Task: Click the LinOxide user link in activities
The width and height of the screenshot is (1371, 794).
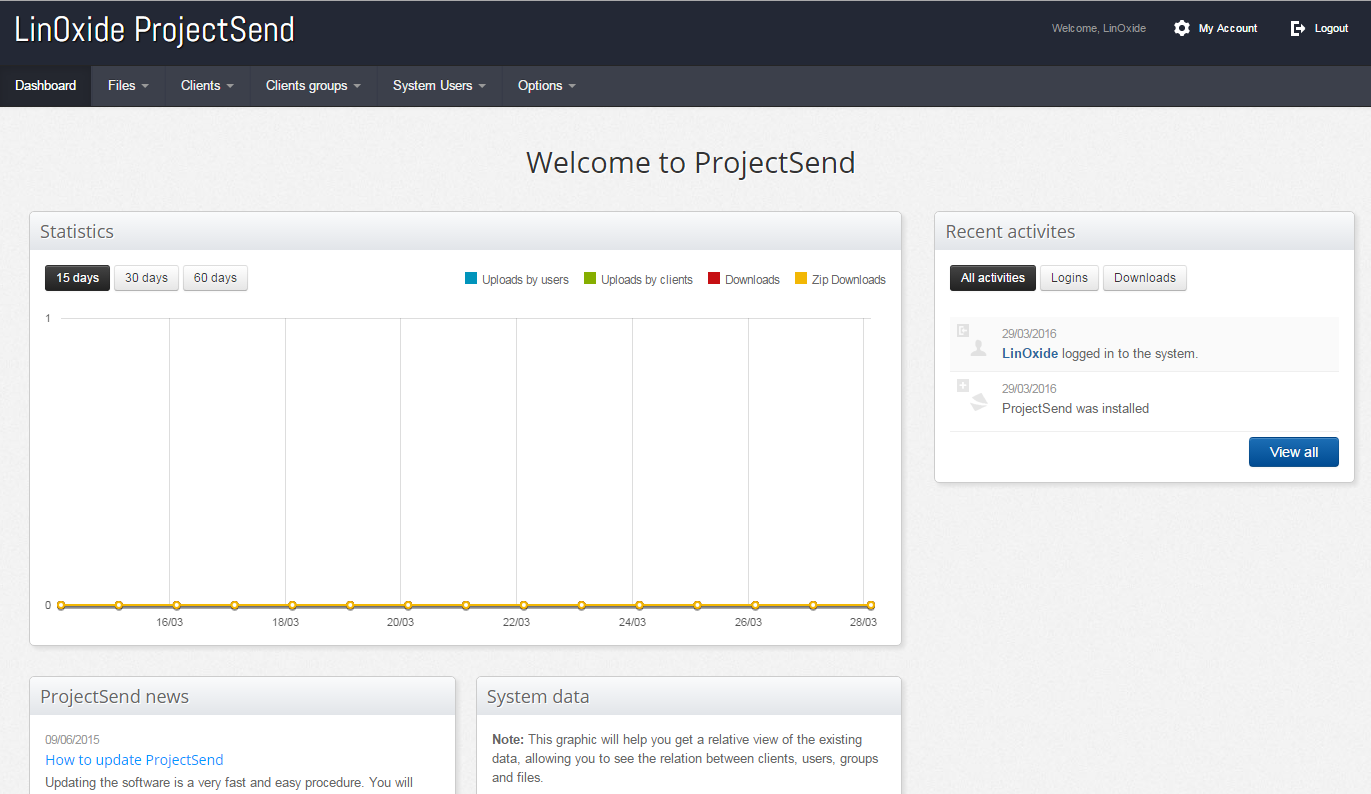Action: [x=1030, y=353]
